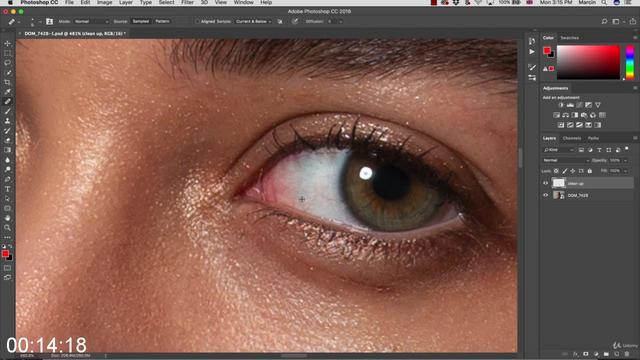Open the Color panel foreground swatch
Image resolution: width=640 pixels, height=360 pixels.
(x=547, y=51)
